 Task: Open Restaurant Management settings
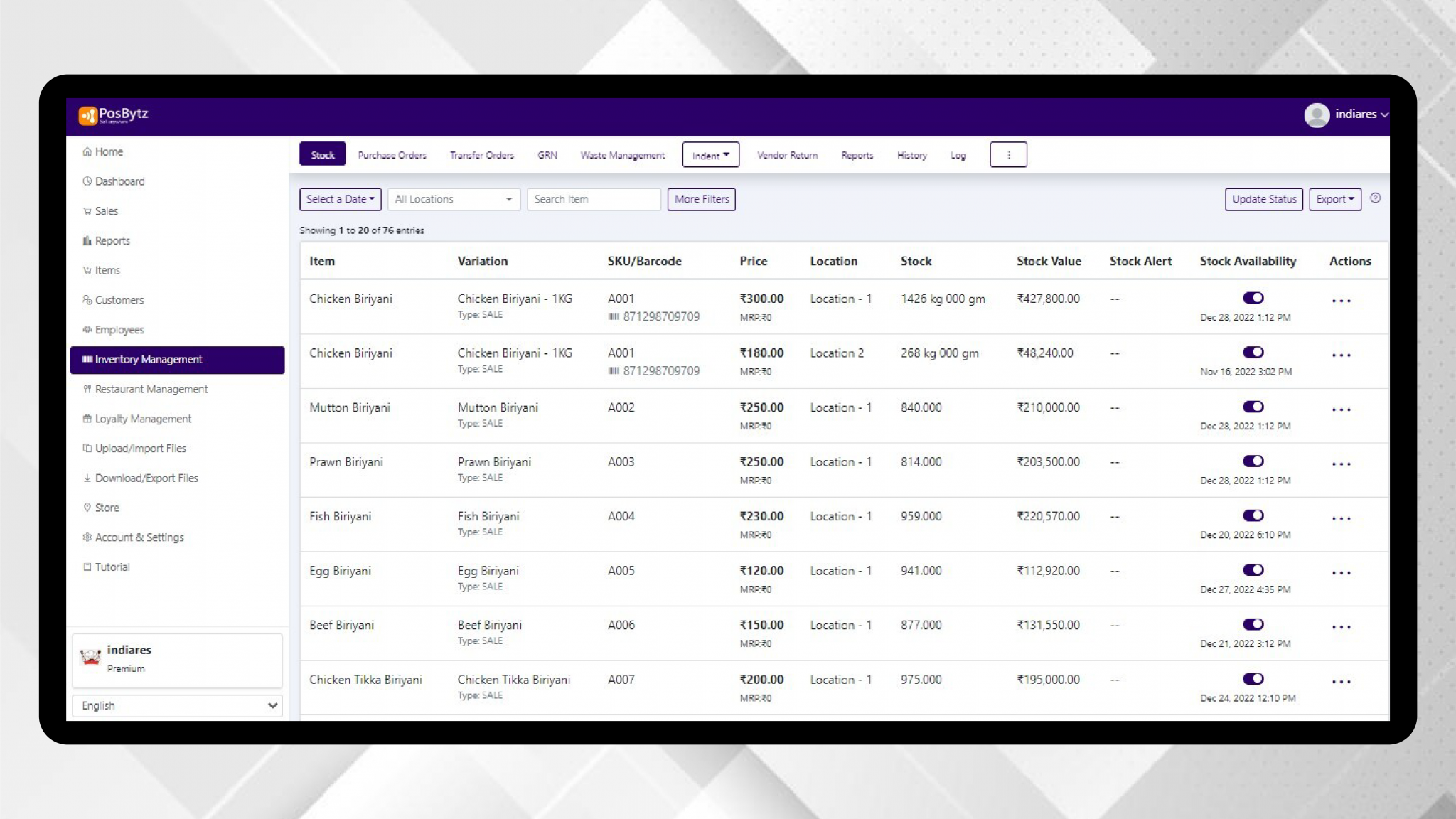coord(151,389)
